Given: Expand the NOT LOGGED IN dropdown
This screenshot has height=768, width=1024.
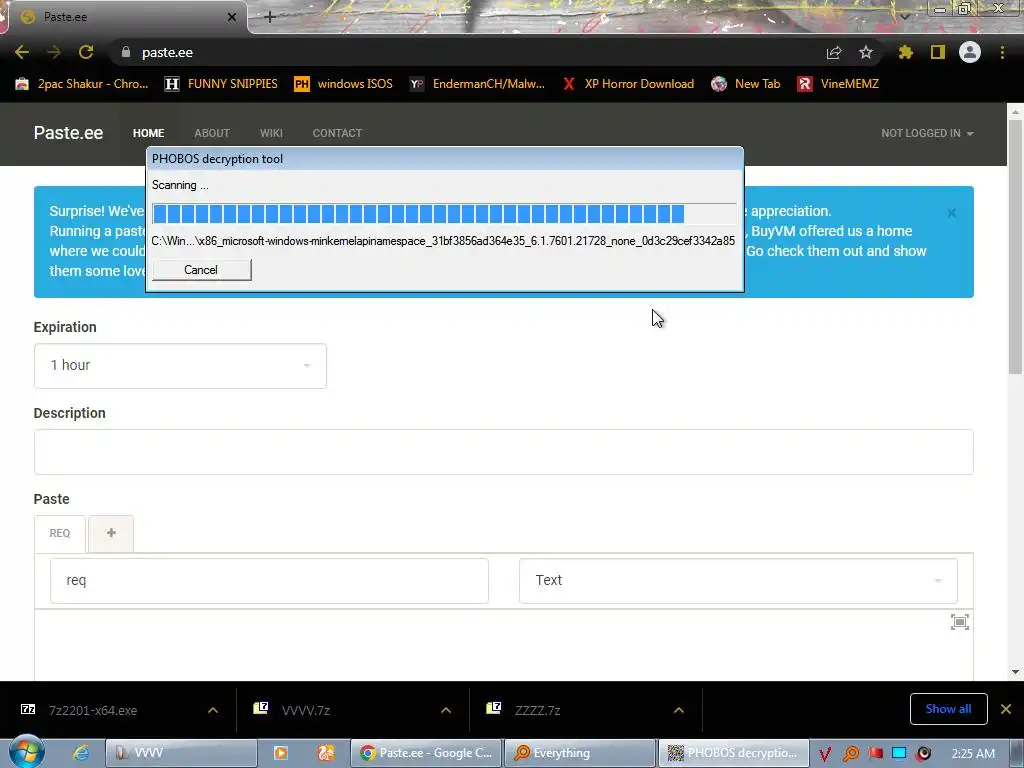Looking at the screenshot, I should (x=927, y=133).
